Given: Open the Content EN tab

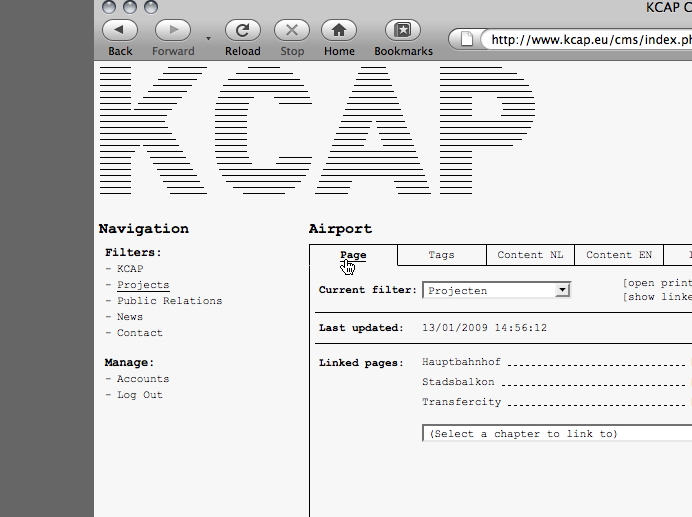Looking at the screenshot, I should coord(618,255).
